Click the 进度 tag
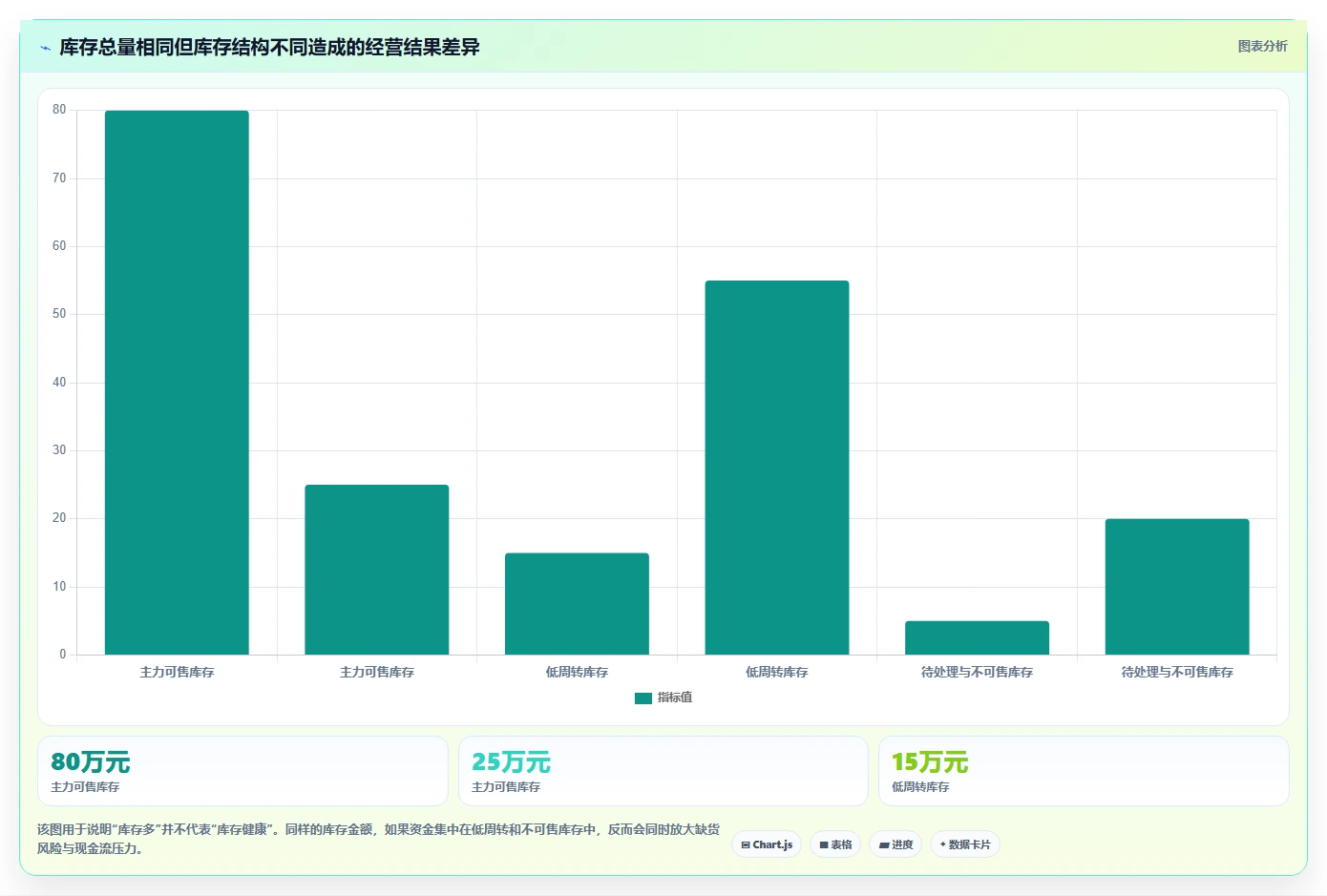The height and width of the screenshot is (896, 1327). pyautogui.click(x=895, y=844)
